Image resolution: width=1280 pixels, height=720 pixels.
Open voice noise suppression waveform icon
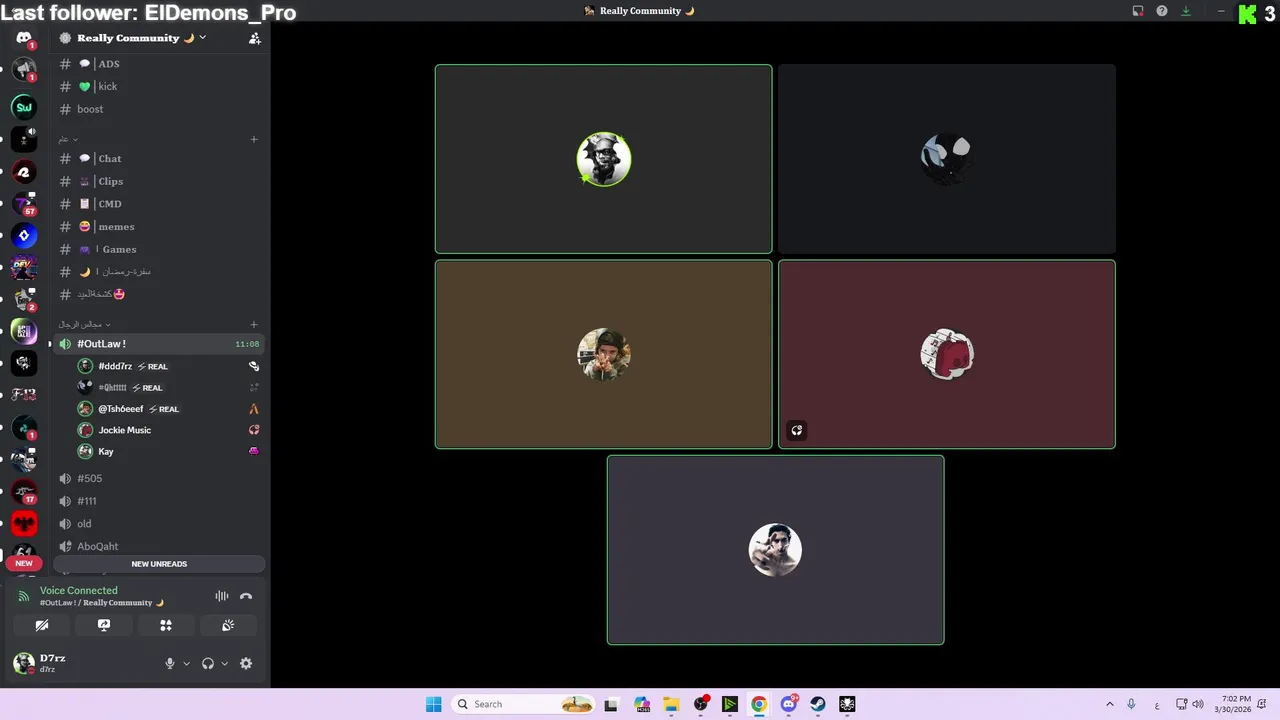222,596
